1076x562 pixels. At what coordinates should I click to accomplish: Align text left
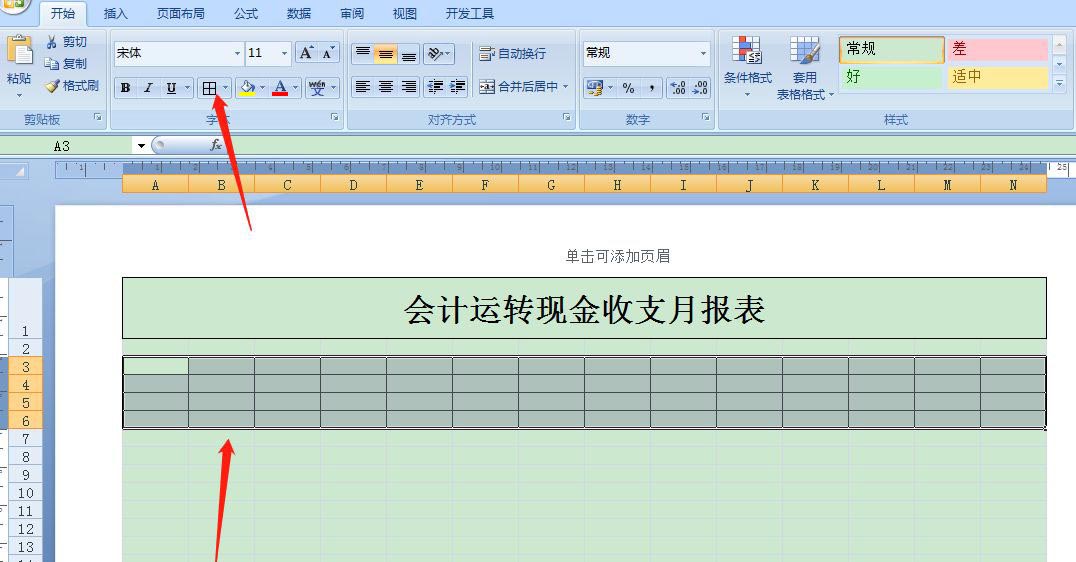tap(363, 86)
